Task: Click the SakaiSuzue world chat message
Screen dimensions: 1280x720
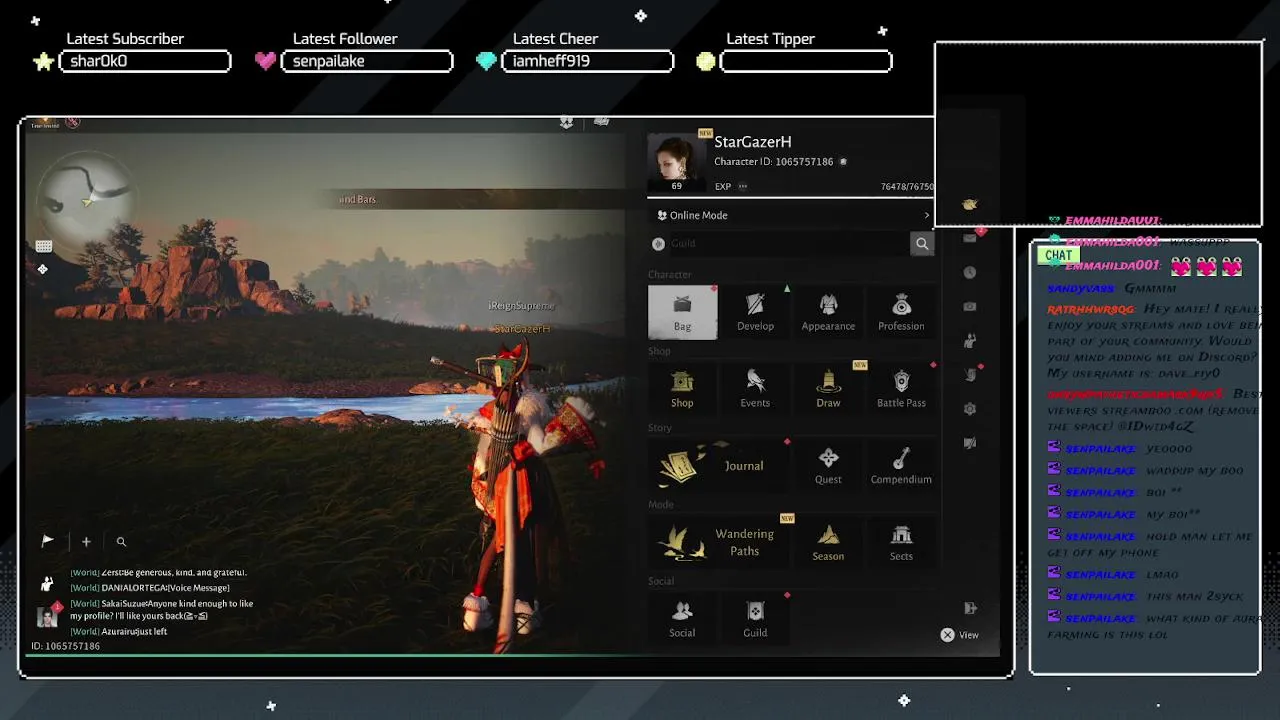Action: [162, 609]
